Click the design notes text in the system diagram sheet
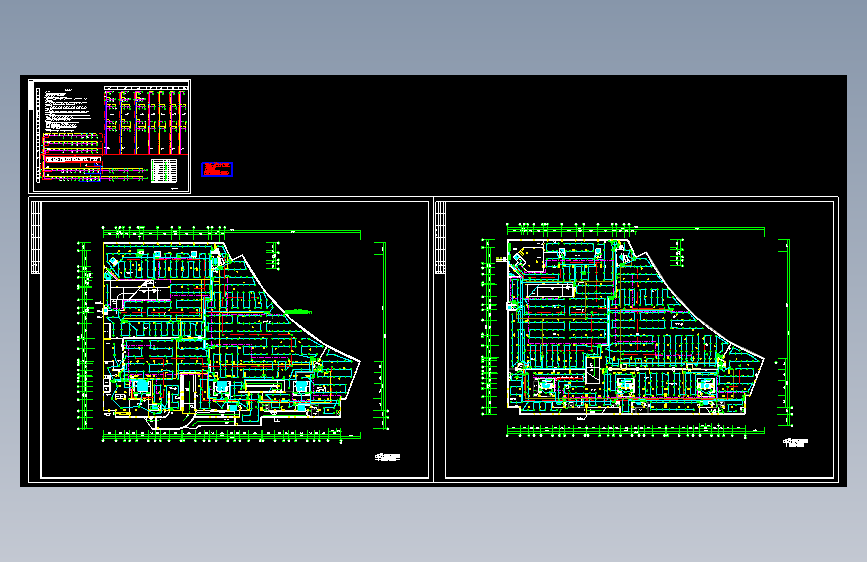867x562 pixels. 67,108
